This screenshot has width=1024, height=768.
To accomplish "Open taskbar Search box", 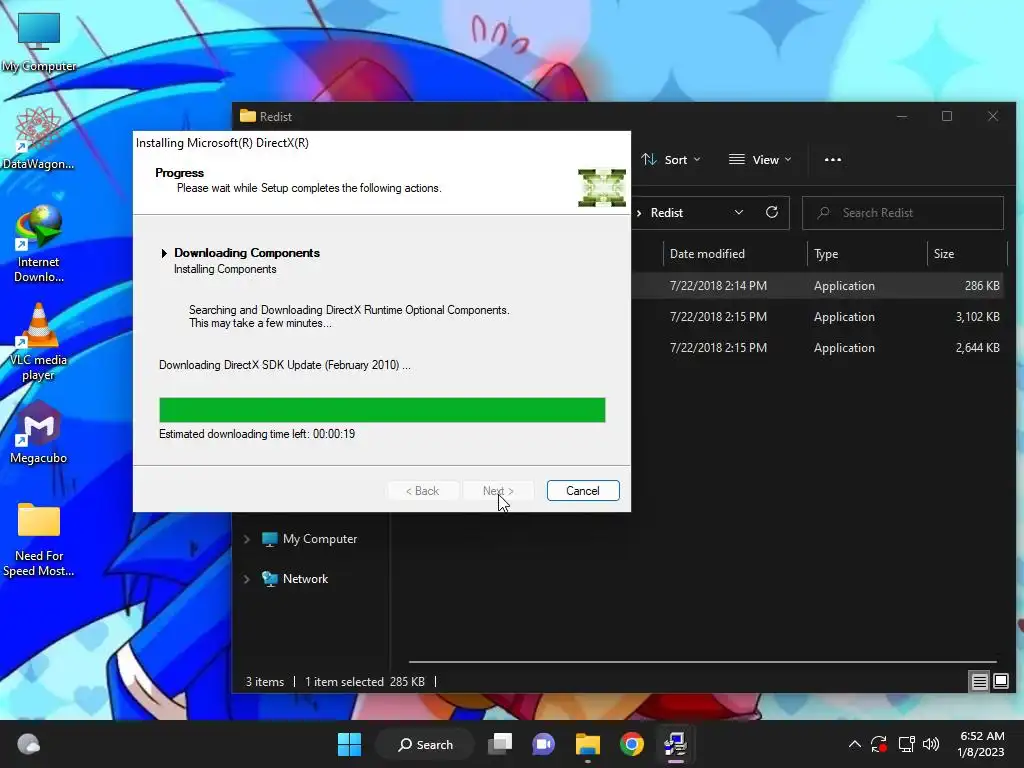I will pos(426,744).
